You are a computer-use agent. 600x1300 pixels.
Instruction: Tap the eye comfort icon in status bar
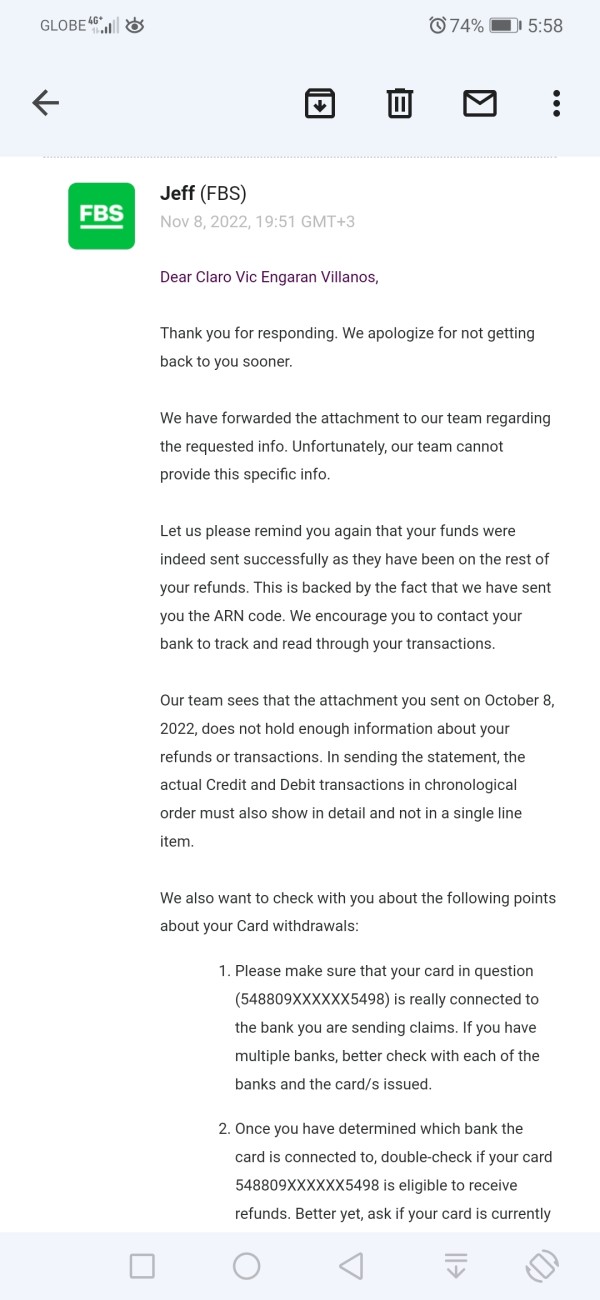[135, 26]
